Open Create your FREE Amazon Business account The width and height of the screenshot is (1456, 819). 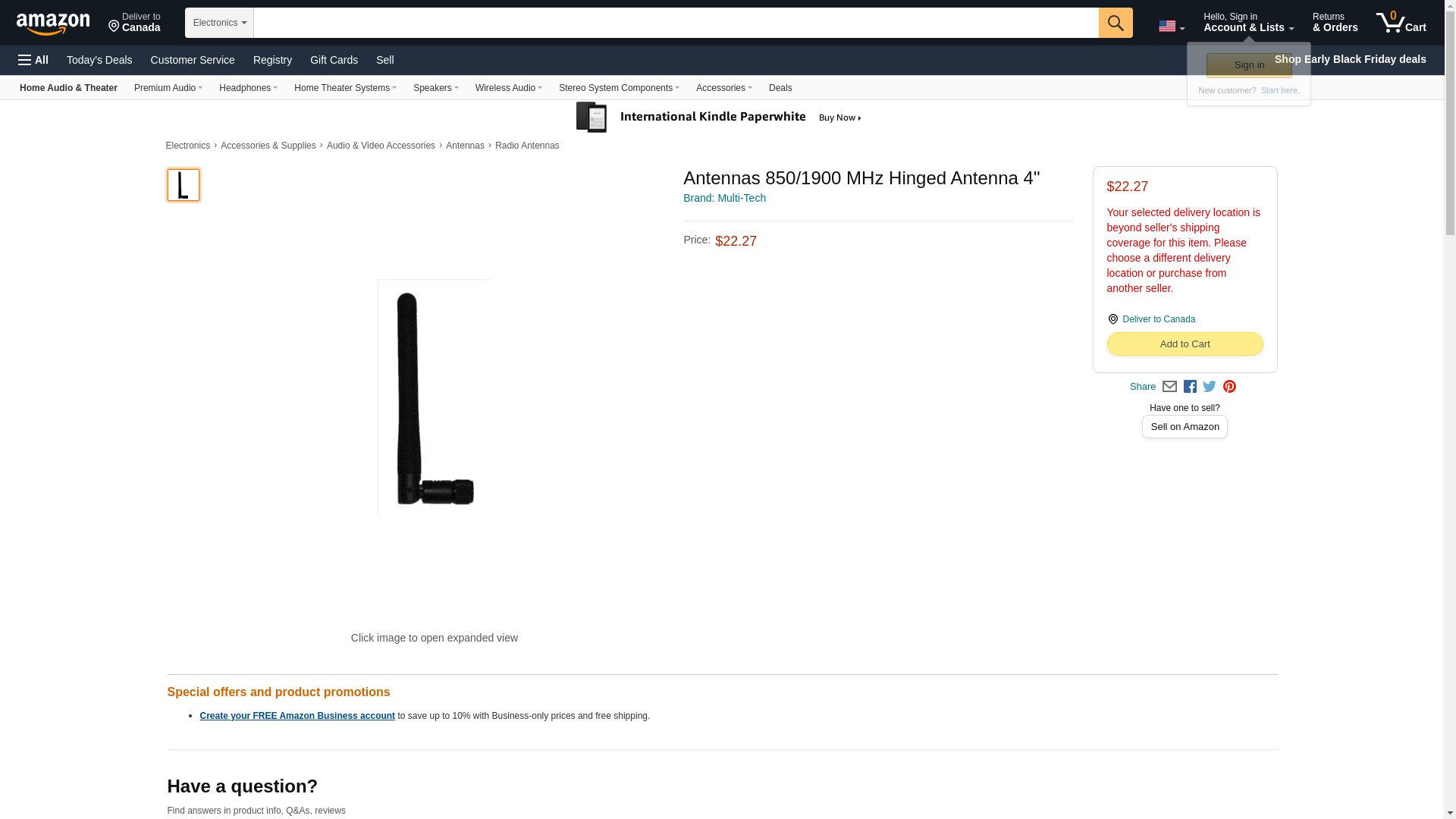[297, 716]
